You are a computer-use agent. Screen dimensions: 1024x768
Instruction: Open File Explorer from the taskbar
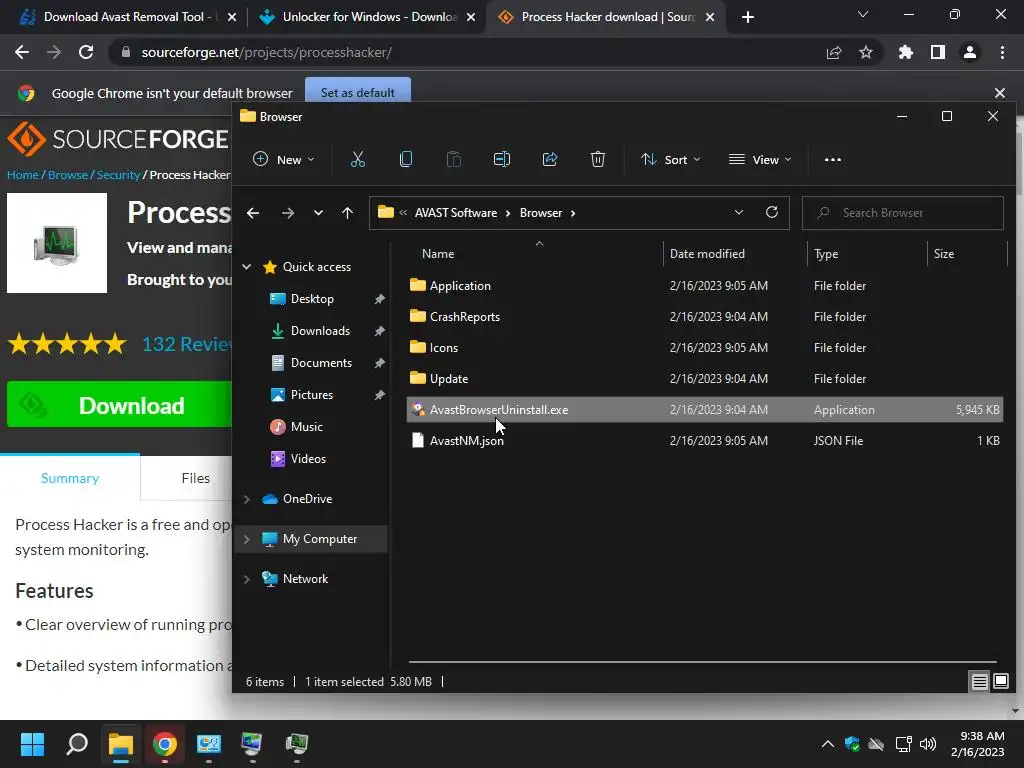coord(121,744)
